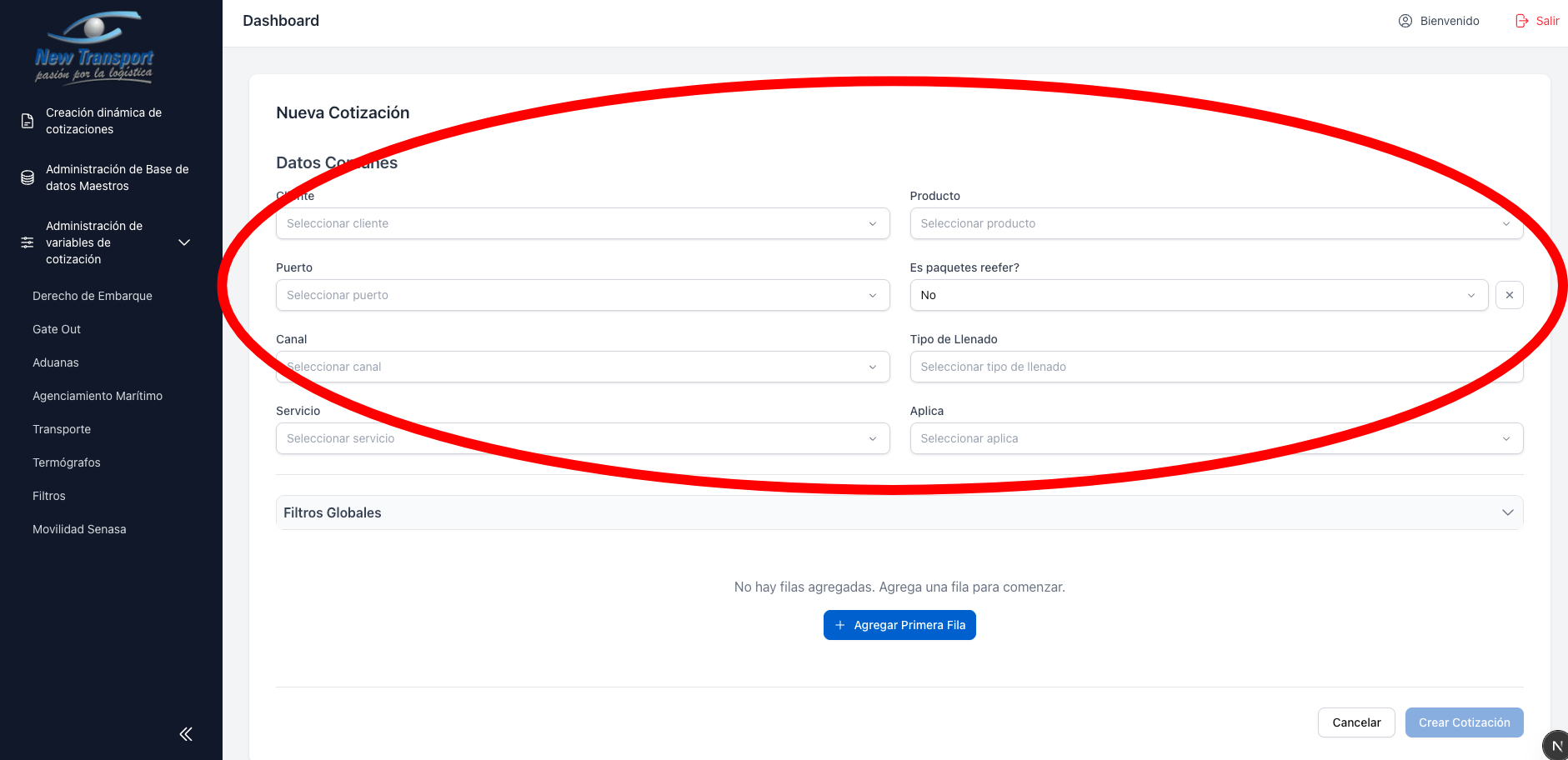
Task: Click the database icon for datos Maestros
Action: click(28, 177)
